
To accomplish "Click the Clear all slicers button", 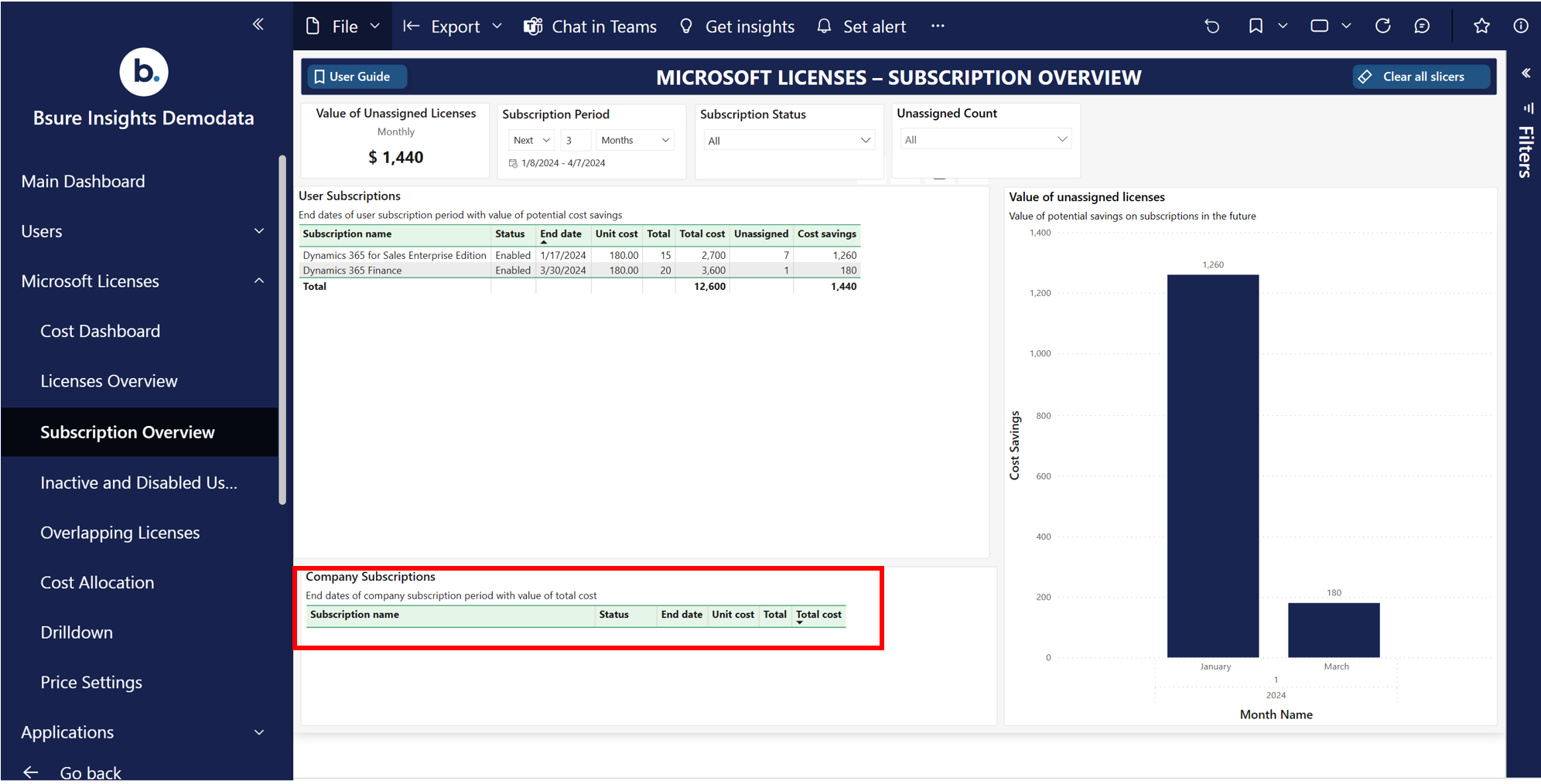I will click(1421, 77).
